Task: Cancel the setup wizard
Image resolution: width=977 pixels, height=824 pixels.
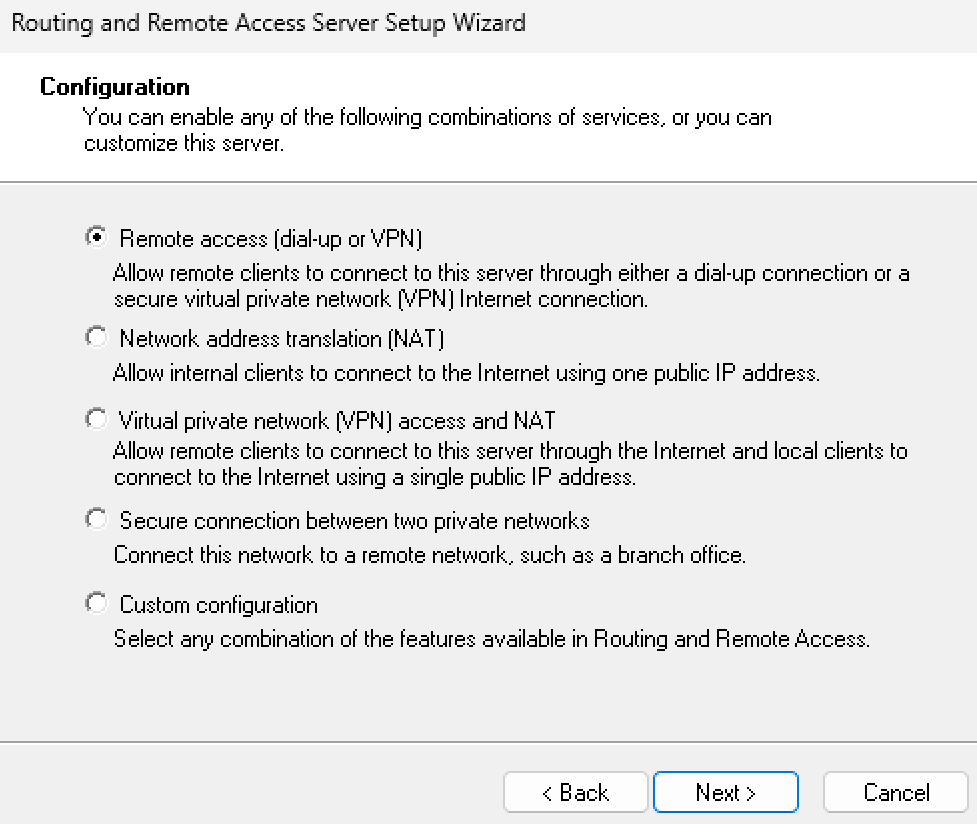Action: [x=896, y=793]
